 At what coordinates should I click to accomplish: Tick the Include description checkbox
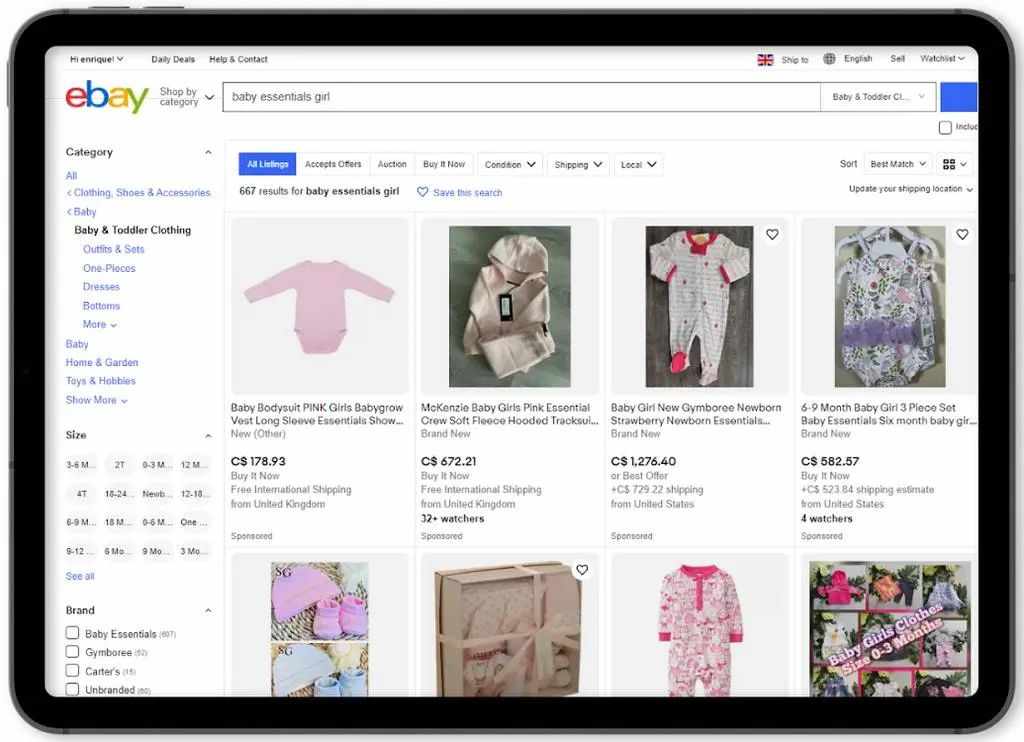click(x=945, y=127)
